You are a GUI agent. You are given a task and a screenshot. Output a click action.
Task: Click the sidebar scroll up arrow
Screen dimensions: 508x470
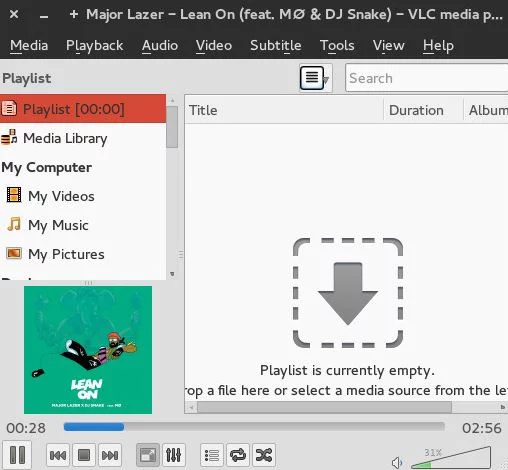[172, 100]
